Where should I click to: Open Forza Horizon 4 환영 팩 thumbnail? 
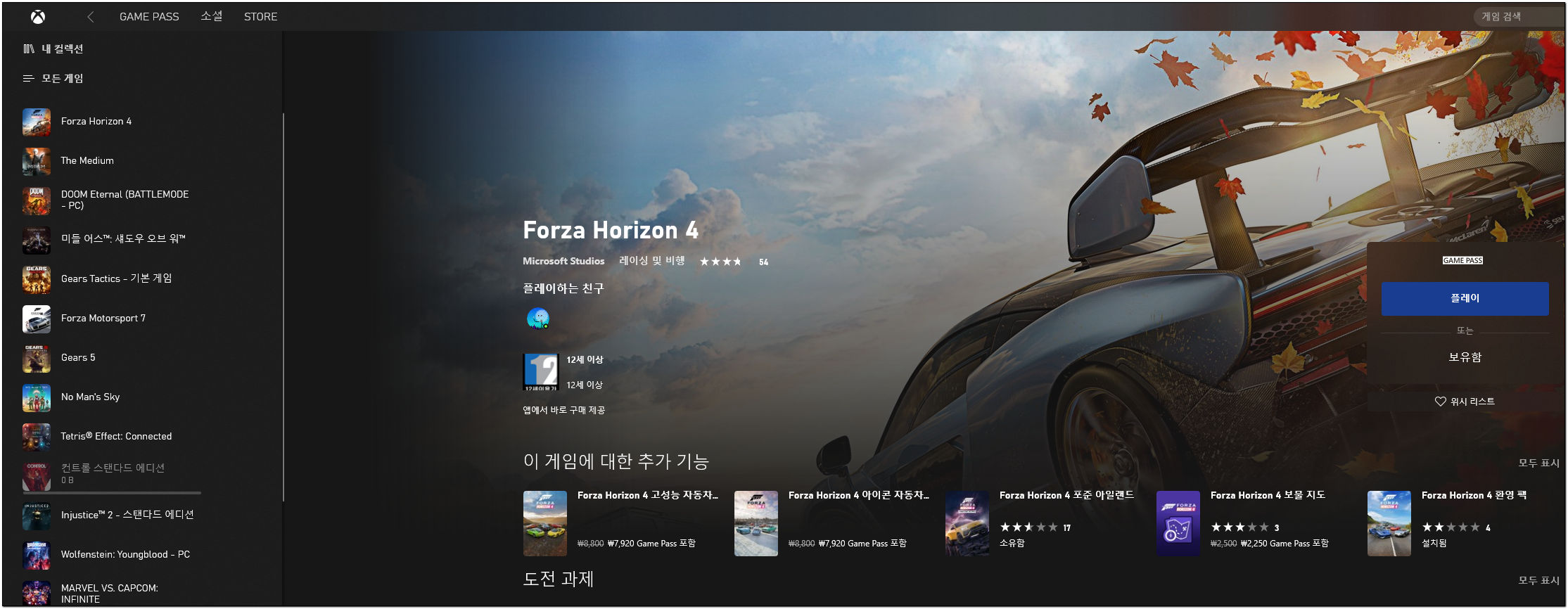[x=1389, y=524]
